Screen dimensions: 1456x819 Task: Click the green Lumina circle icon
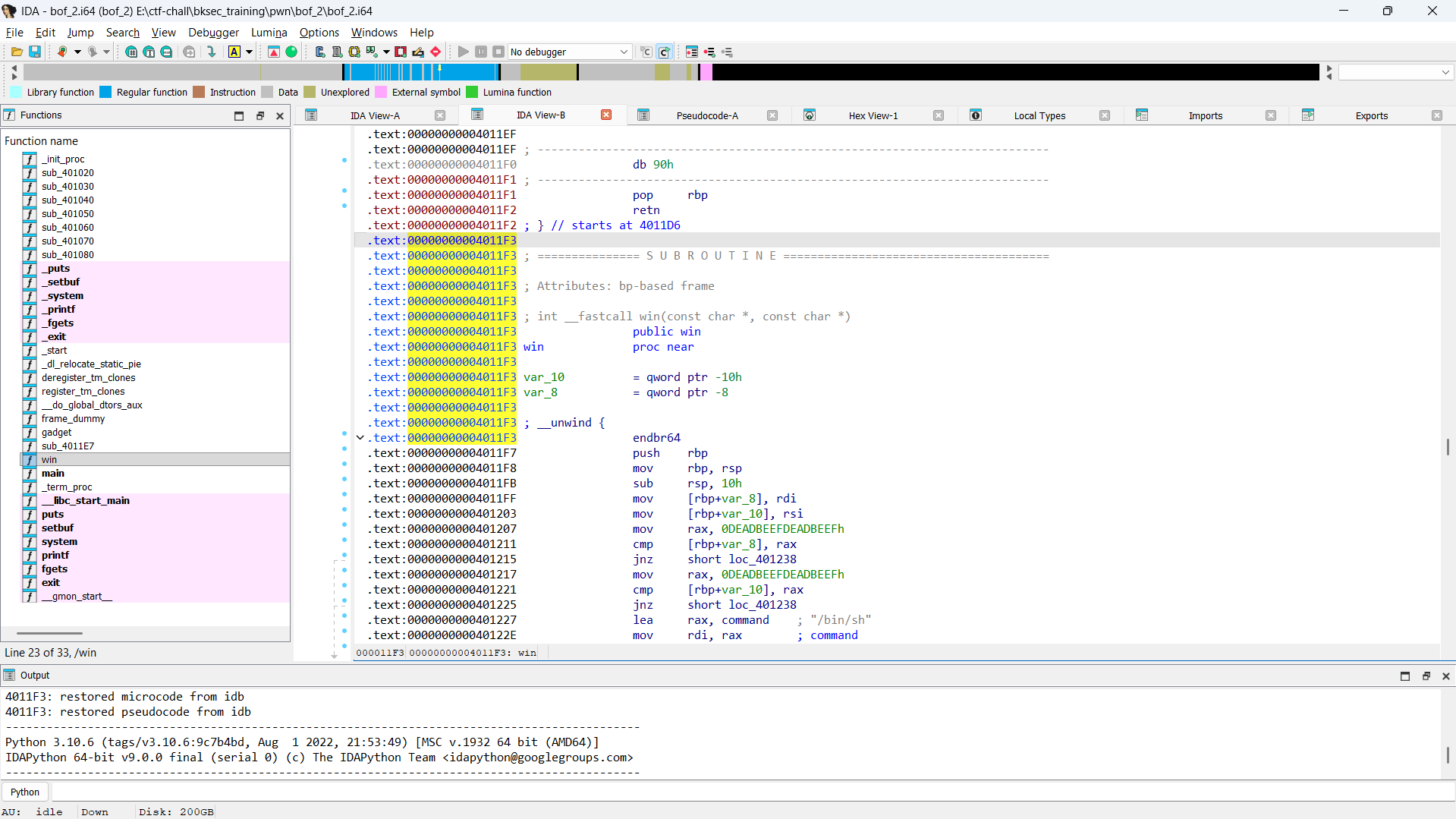pos(291,52)
